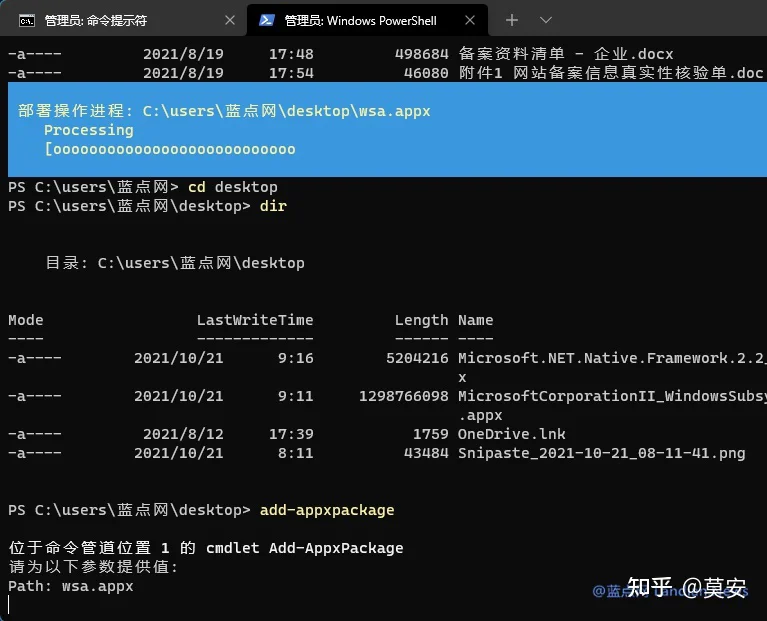Expand the new tab profile dropdown
This screenshot has height=621, width=767.
tap(546, 21)
